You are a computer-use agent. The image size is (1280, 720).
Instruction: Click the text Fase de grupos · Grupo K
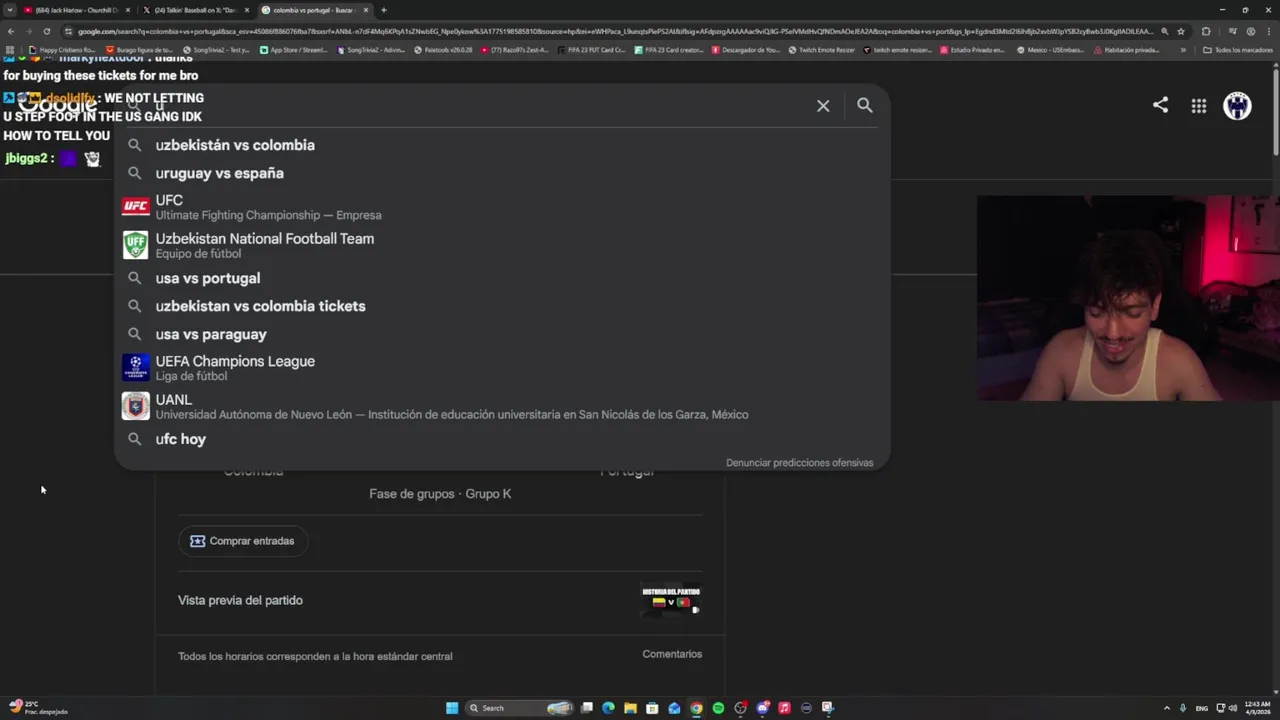(x=440, y=494)
